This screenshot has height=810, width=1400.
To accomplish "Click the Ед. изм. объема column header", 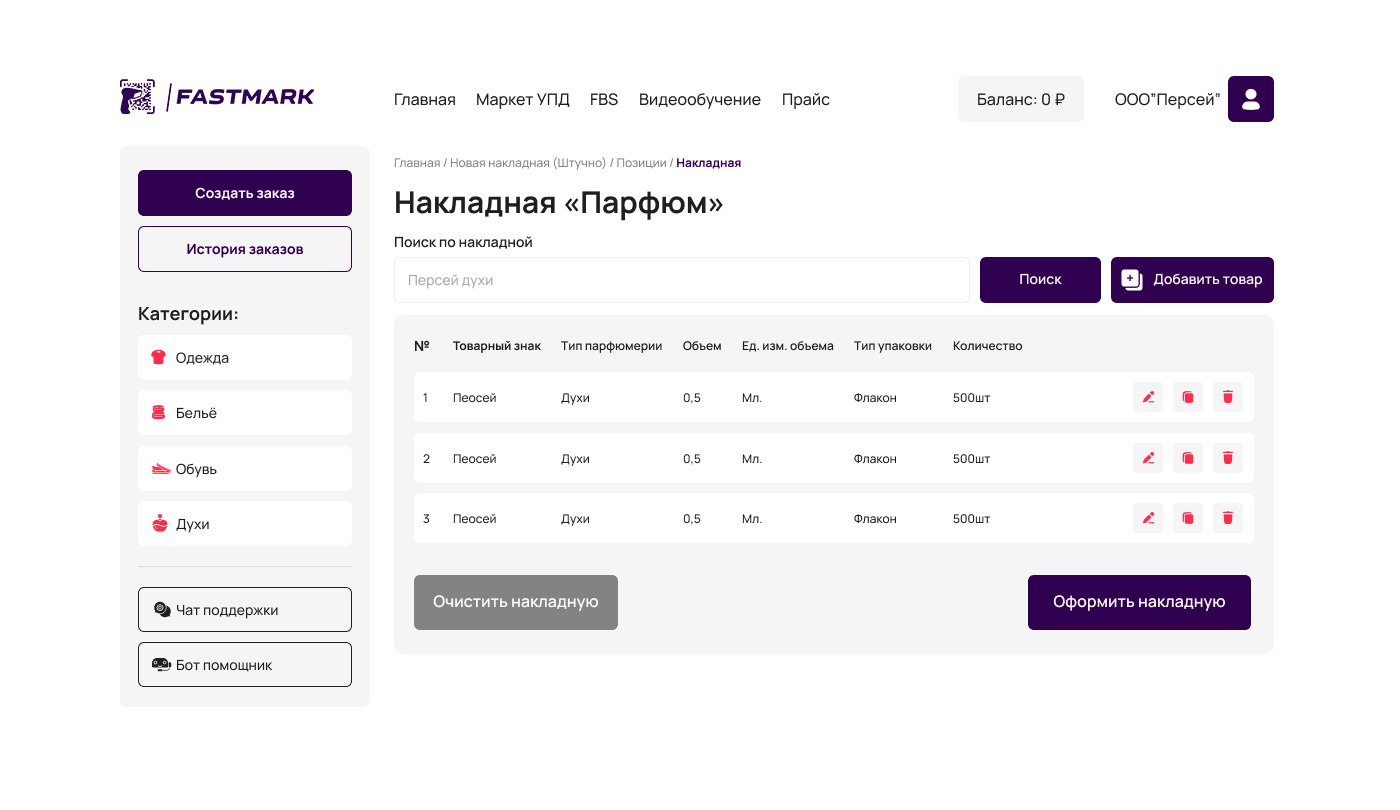I will (x=788, y=346).
